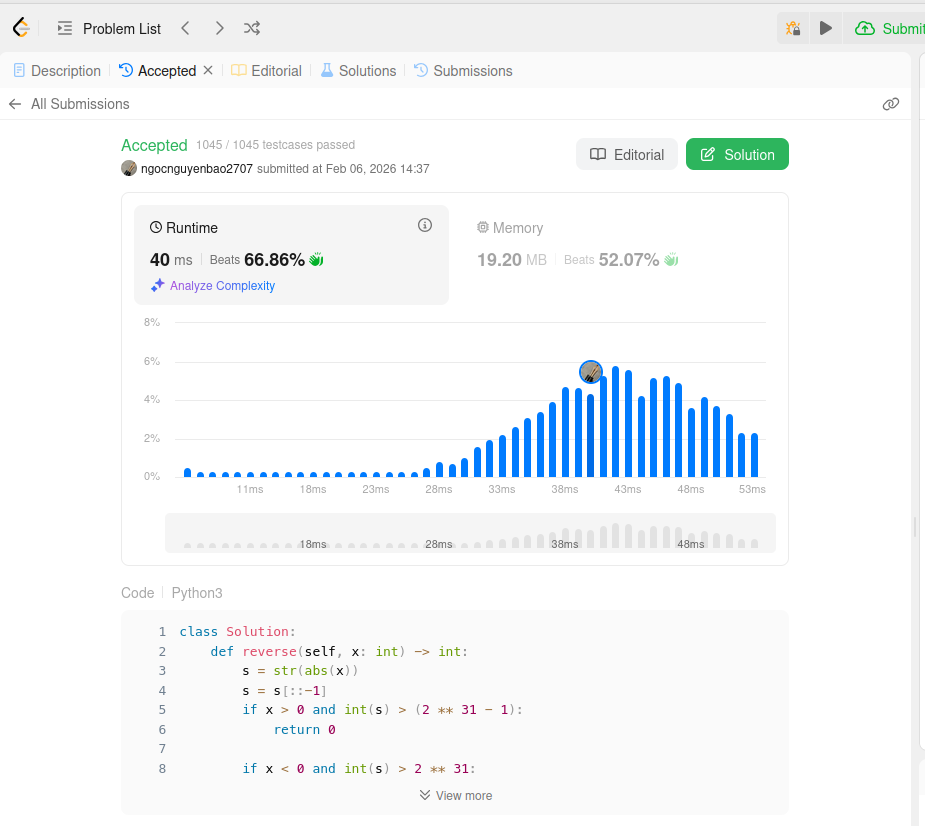
Task: Click Analyze Complexity link
Action: (x=213, y=286)
